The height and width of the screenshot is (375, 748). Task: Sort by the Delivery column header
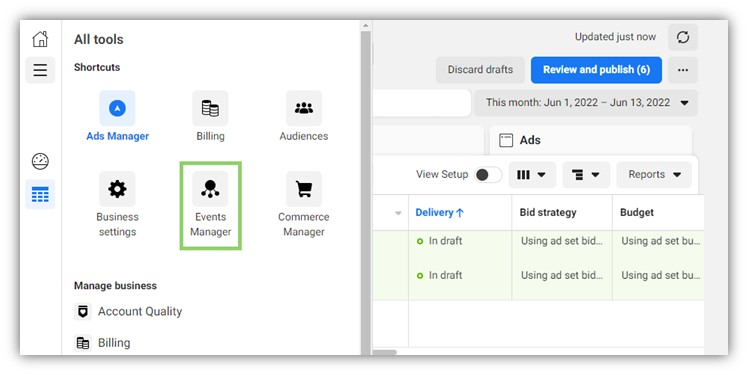[439, 213]
